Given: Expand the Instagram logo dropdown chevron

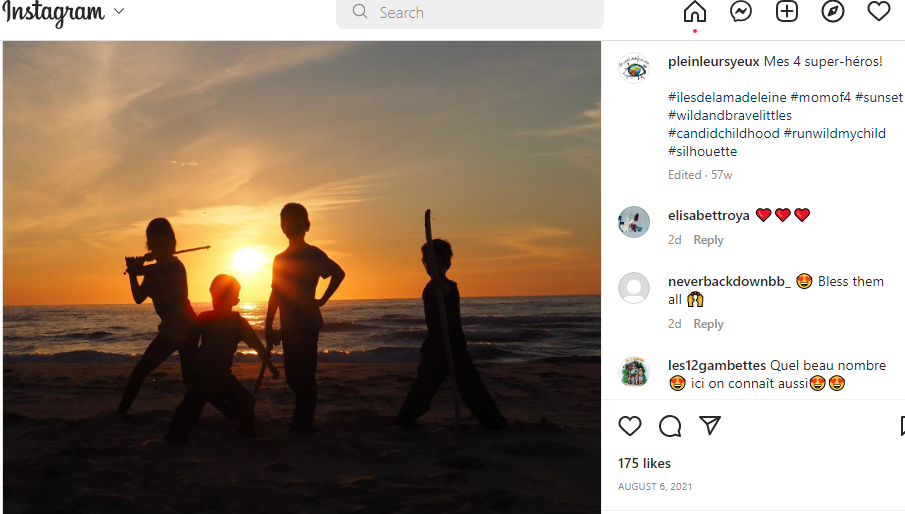Looking at the screenshot, I should 119,11.
